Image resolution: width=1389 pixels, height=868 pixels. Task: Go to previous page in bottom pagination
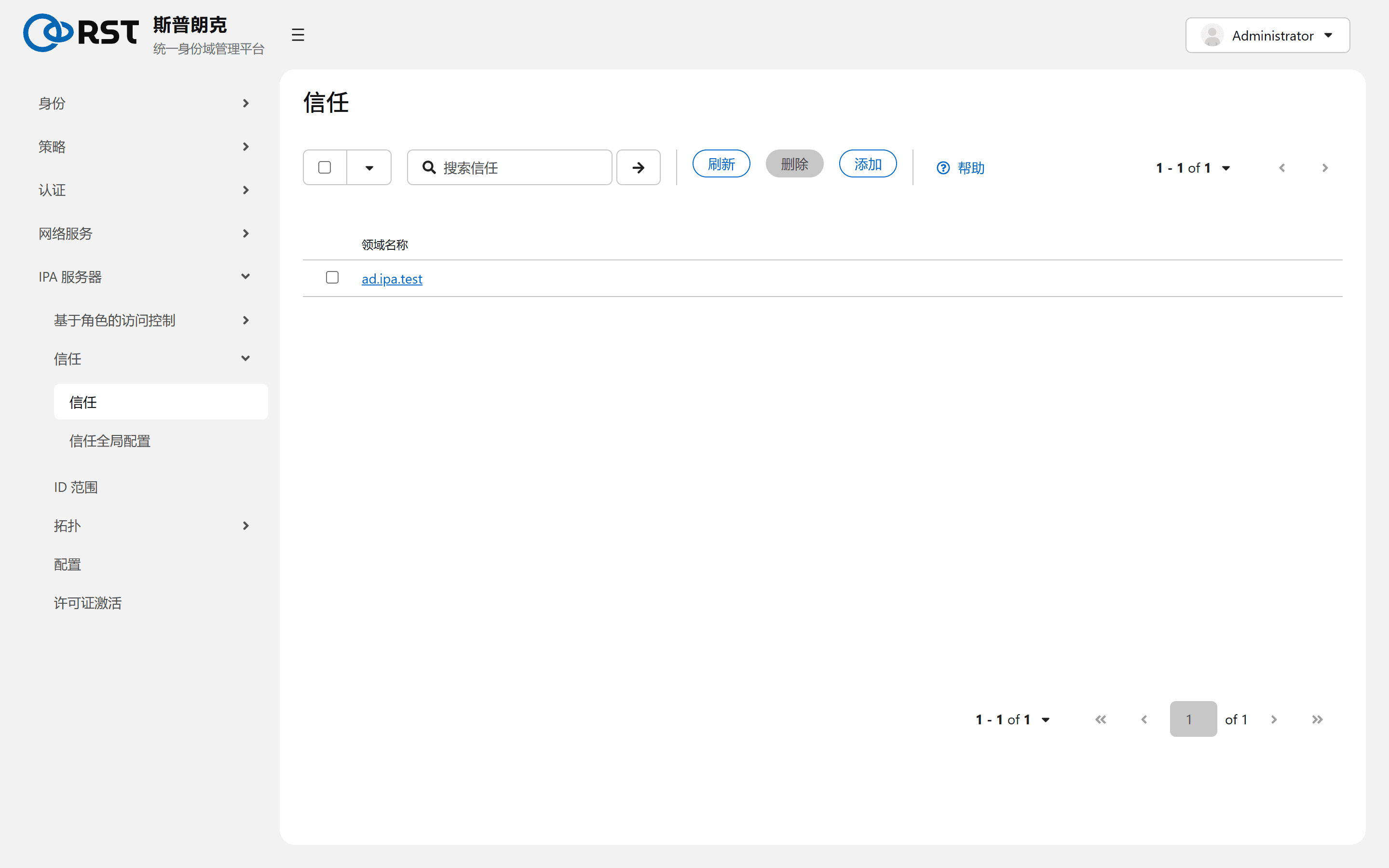click(1144, 719)
